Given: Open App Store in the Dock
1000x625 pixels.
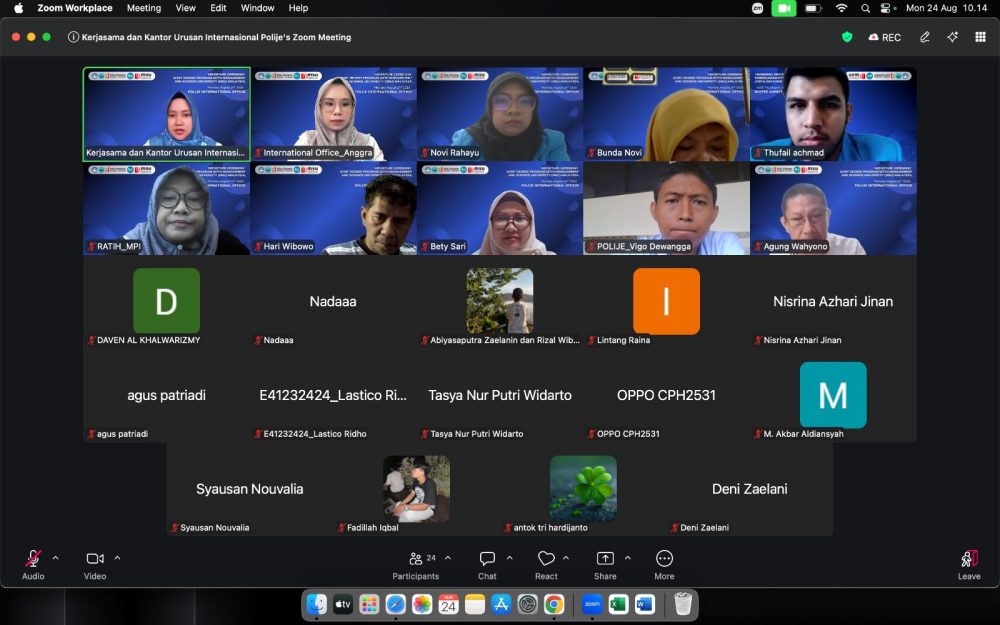Looking at the screenshot, I should 501,603.
